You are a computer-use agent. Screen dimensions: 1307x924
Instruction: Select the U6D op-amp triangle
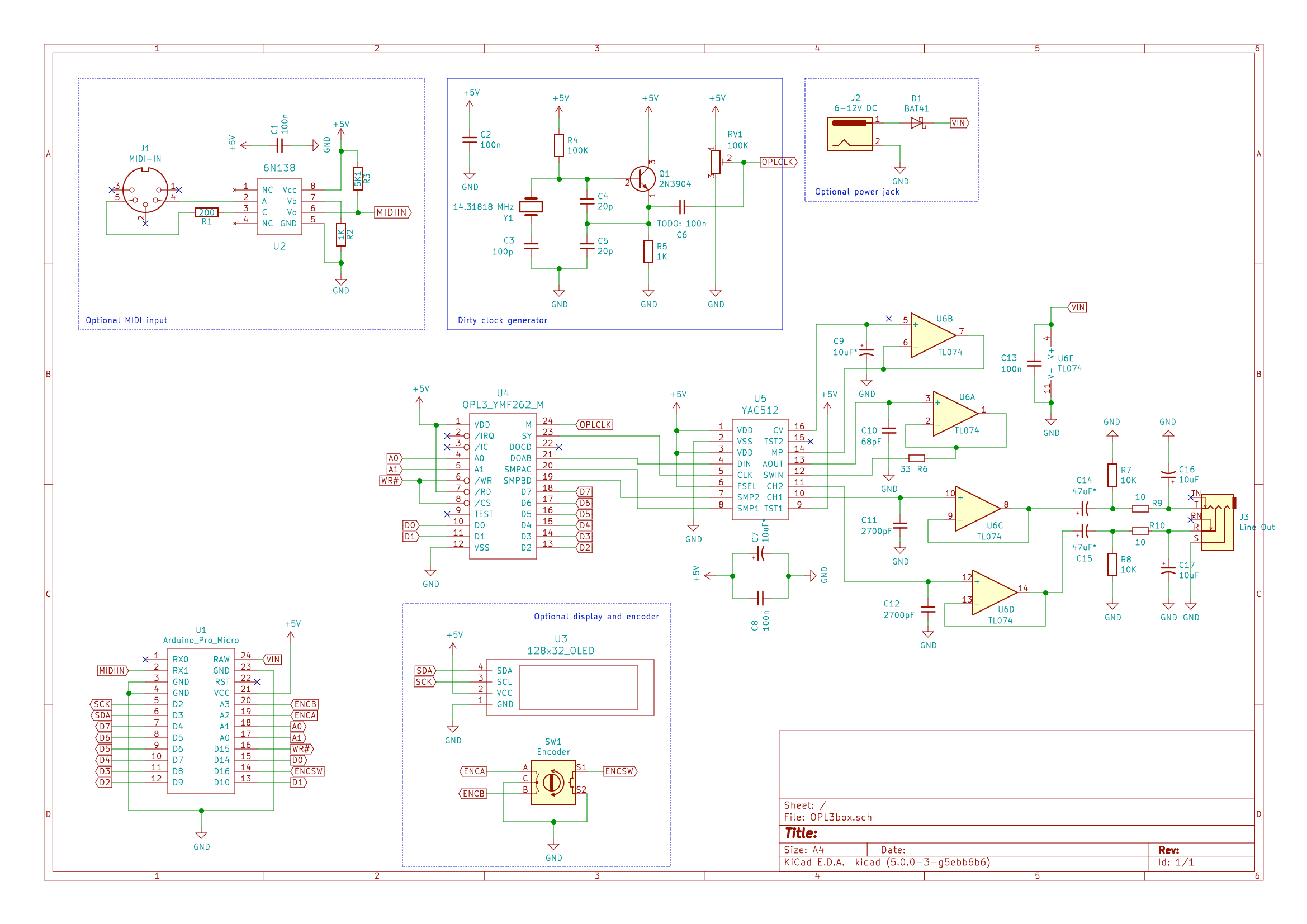995,593
